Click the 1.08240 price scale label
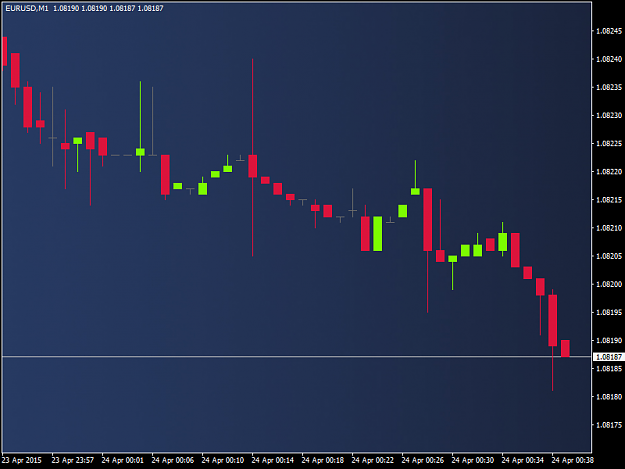Screen dimensions: 625x469 coord(609,59)
